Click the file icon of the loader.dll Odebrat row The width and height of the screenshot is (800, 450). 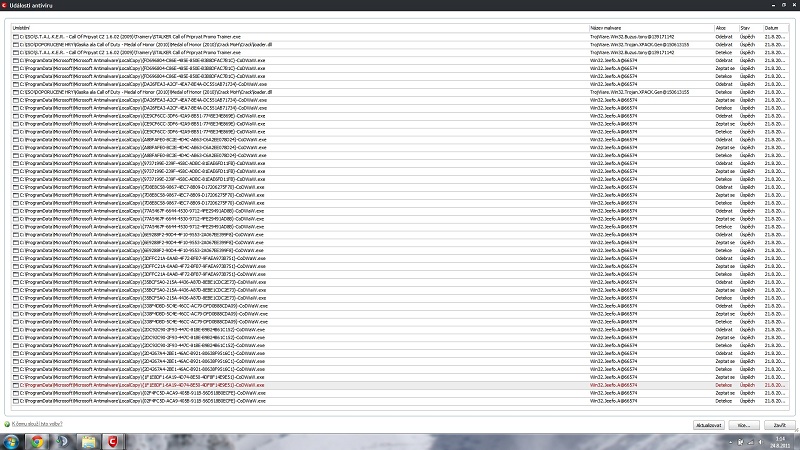click(x=16, y=44)
